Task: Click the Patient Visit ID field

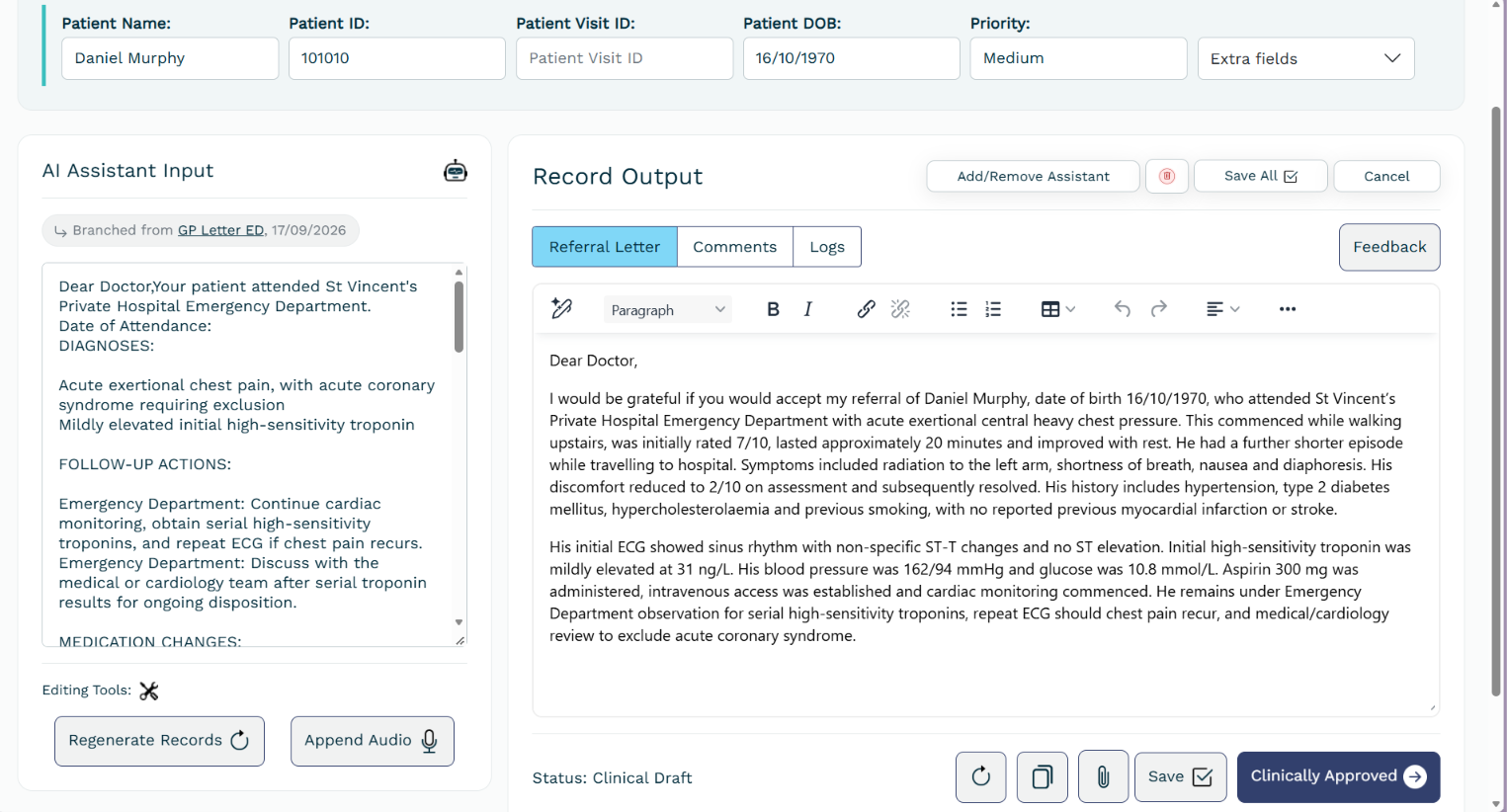Action: click(x=625, y=58)
